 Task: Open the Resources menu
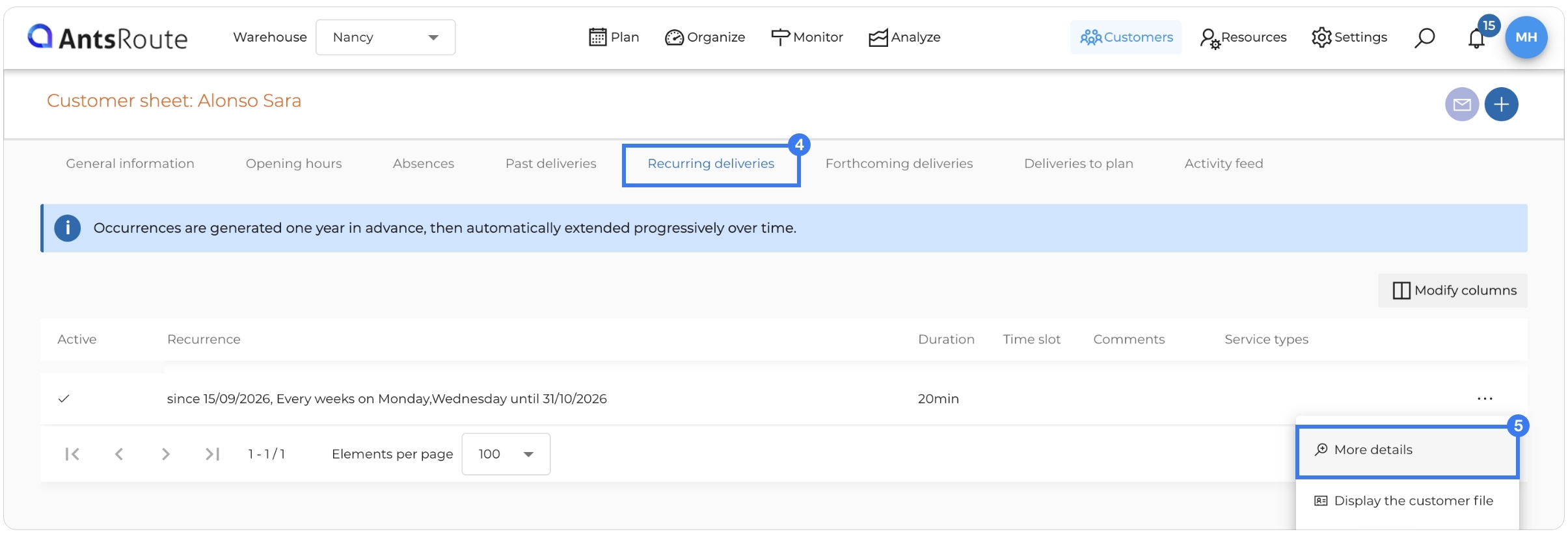1243,37
